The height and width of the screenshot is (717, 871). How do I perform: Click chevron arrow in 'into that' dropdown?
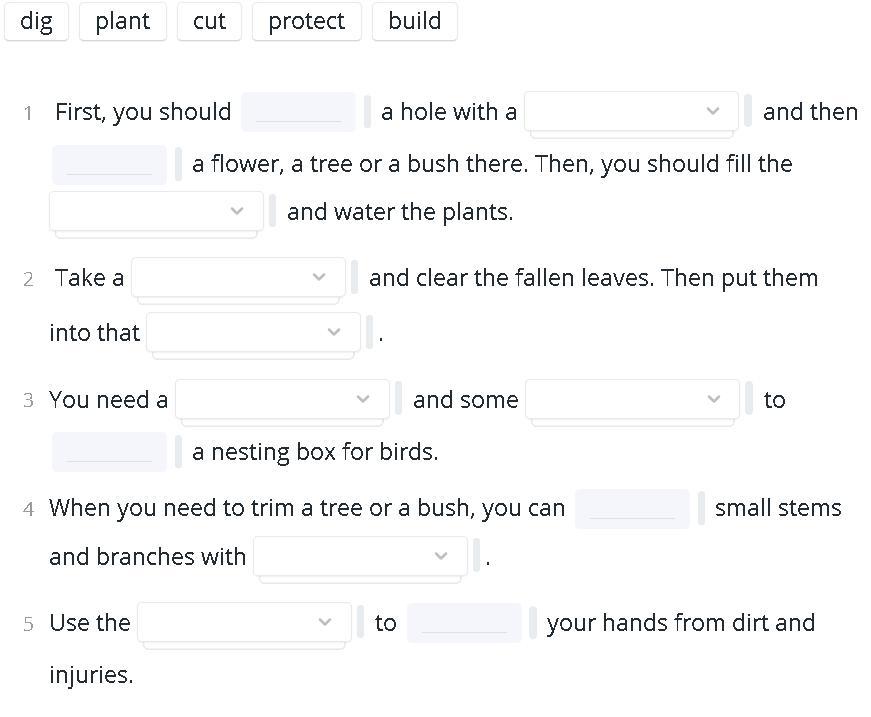pyautogui.click(x=334, y=332)
